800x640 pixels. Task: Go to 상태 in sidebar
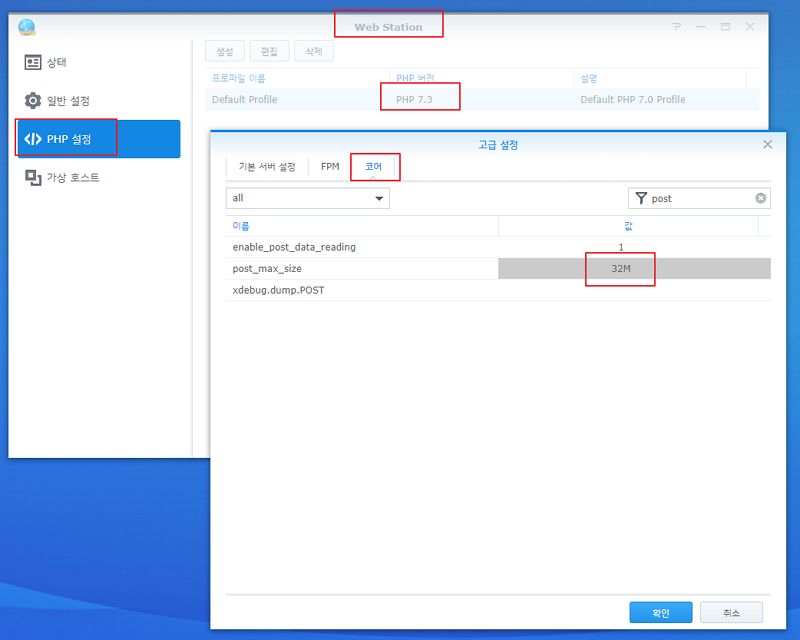57,62
